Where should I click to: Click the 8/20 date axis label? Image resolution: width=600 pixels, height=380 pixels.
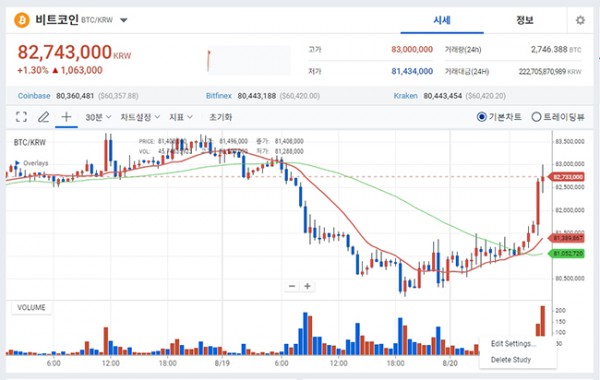[450, 363]
